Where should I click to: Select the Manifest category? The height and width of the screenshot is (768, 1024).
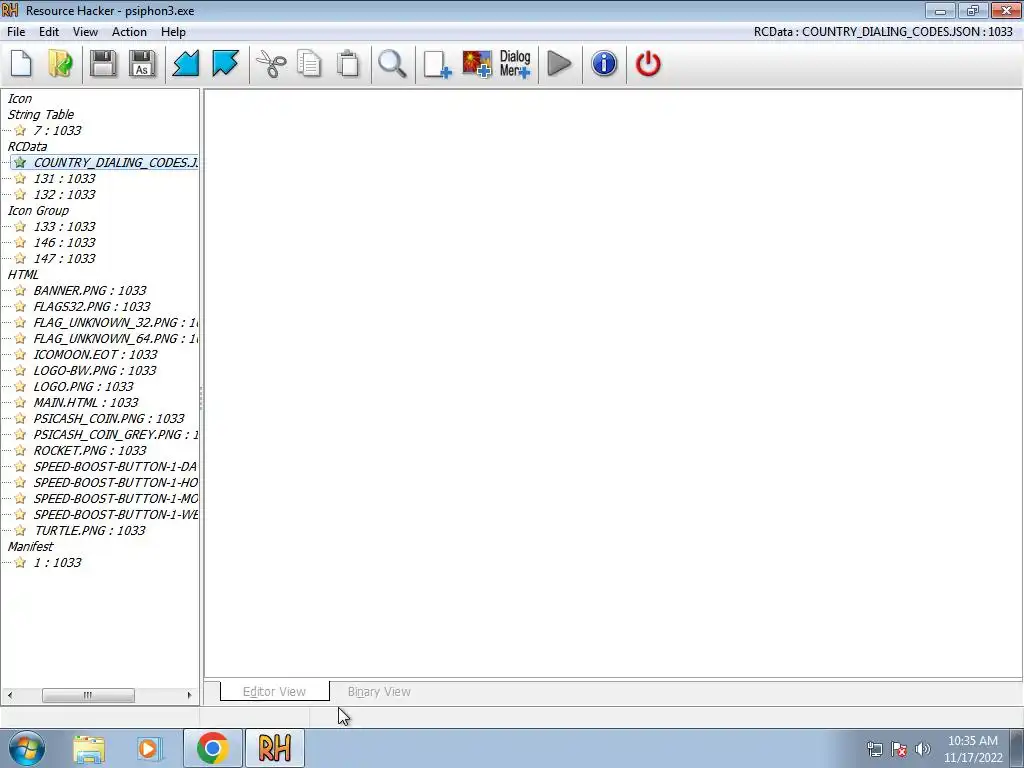pyautogui.click(x=30, y=547)
